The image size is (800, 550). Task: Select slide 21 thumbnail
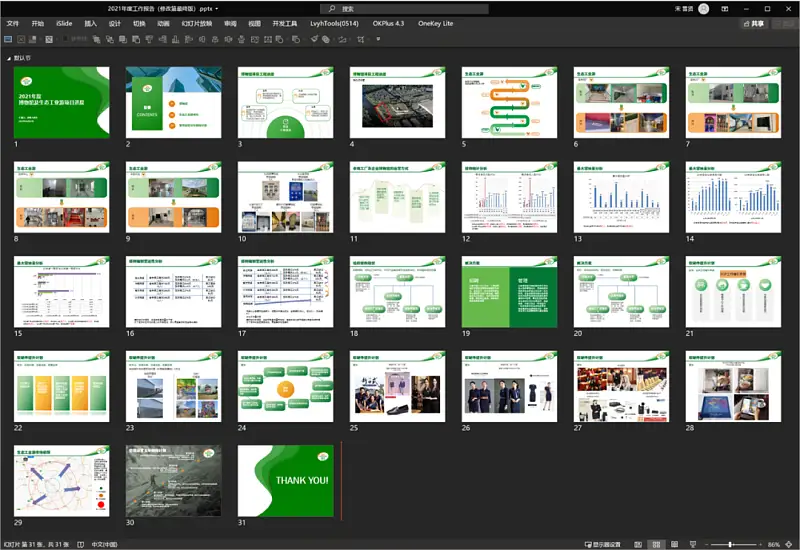733,291
